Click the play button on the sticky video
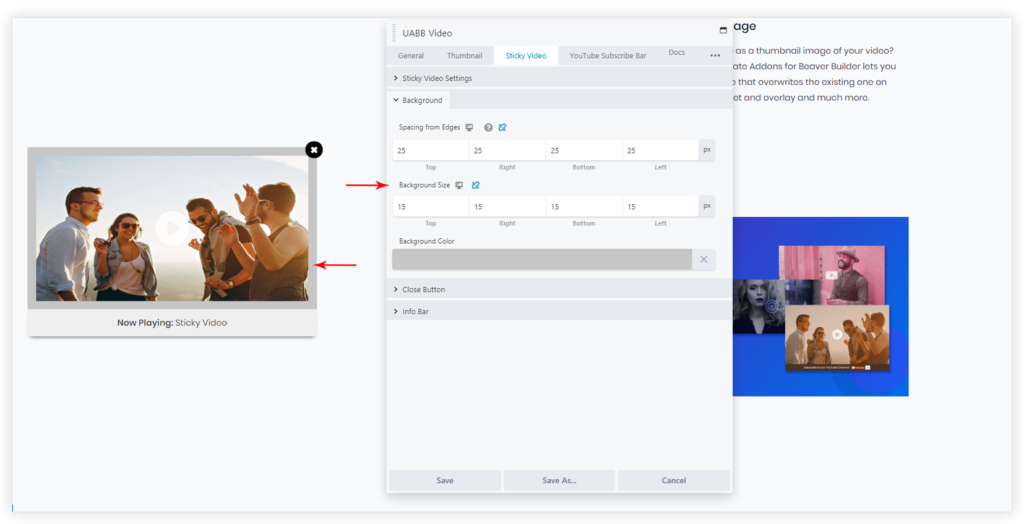The height and width of the screenshot is (524, 1024). tap(172, 228)
